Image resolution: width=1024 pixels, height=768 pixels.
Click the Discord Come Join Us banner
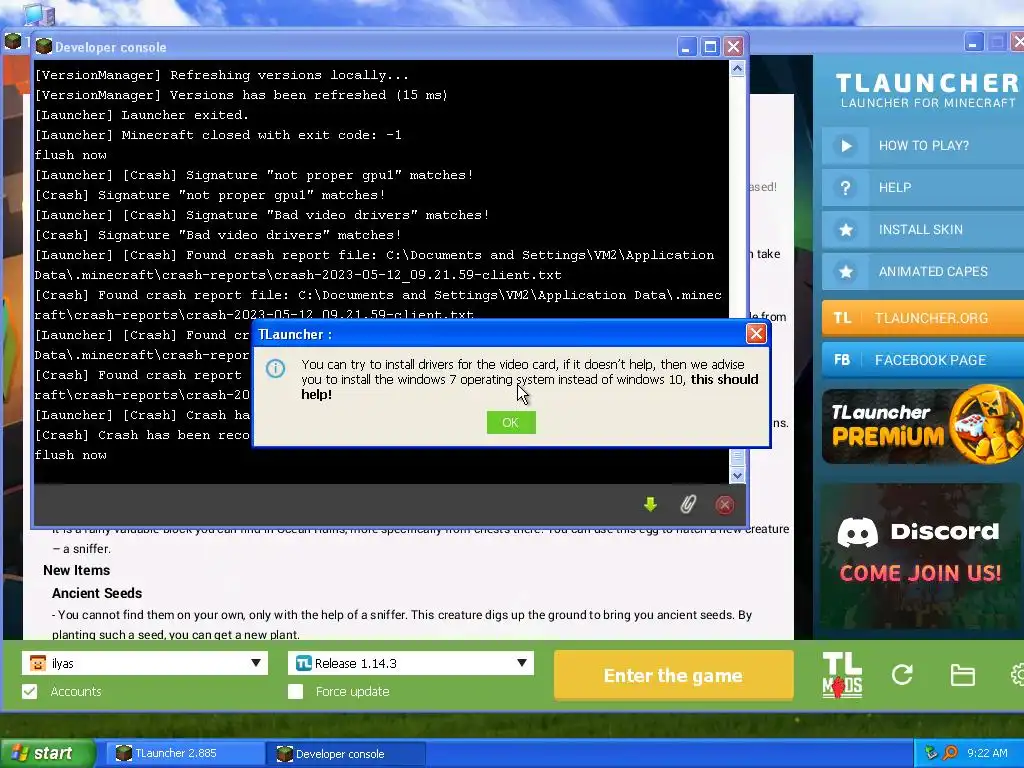click(x=921, y=555)
